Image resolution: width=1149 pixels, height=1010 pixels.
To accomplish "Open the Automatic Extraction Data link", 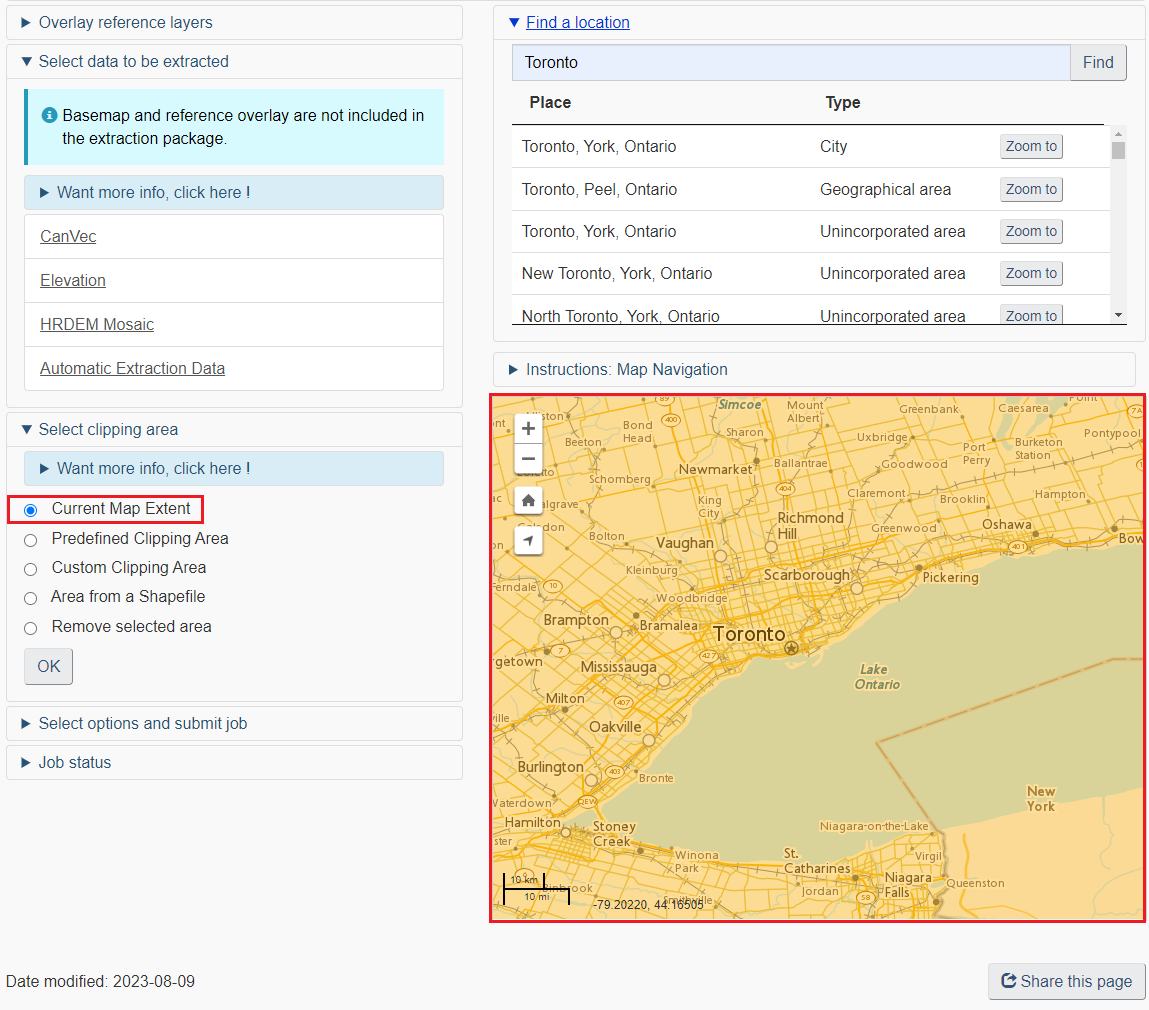I will (x=131, y=368).
